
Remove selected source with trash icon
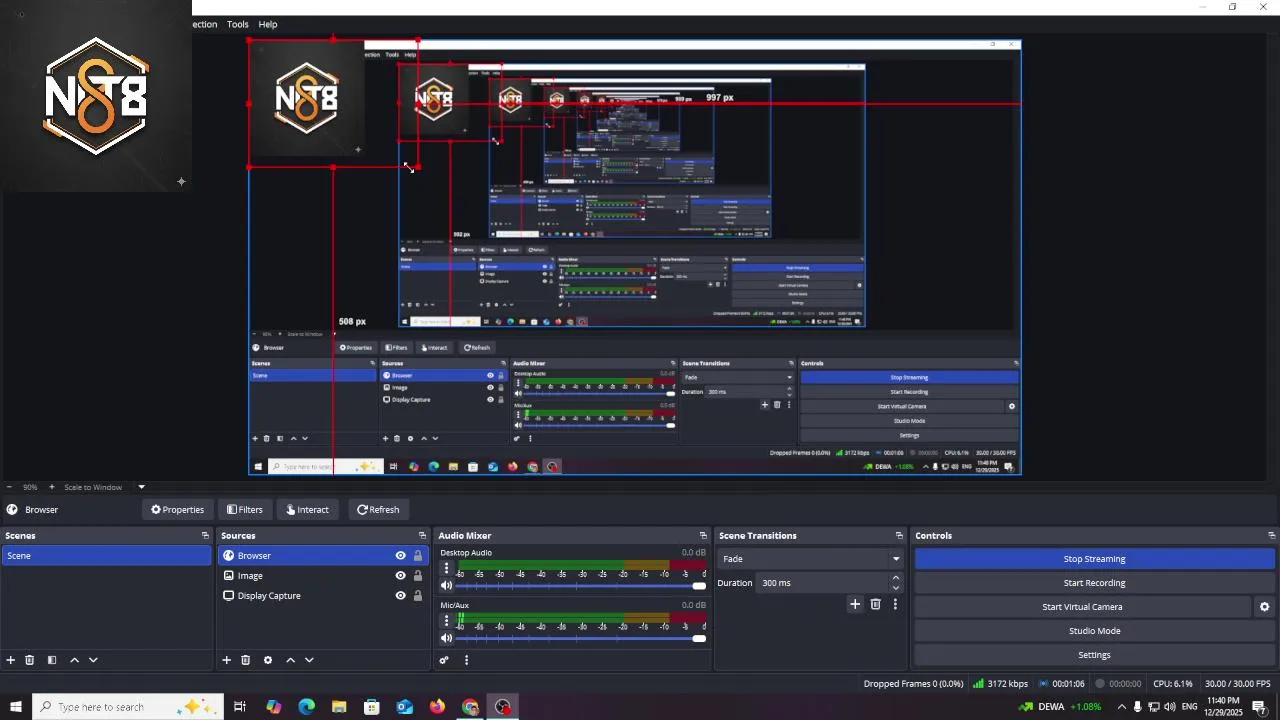(245, 660)
